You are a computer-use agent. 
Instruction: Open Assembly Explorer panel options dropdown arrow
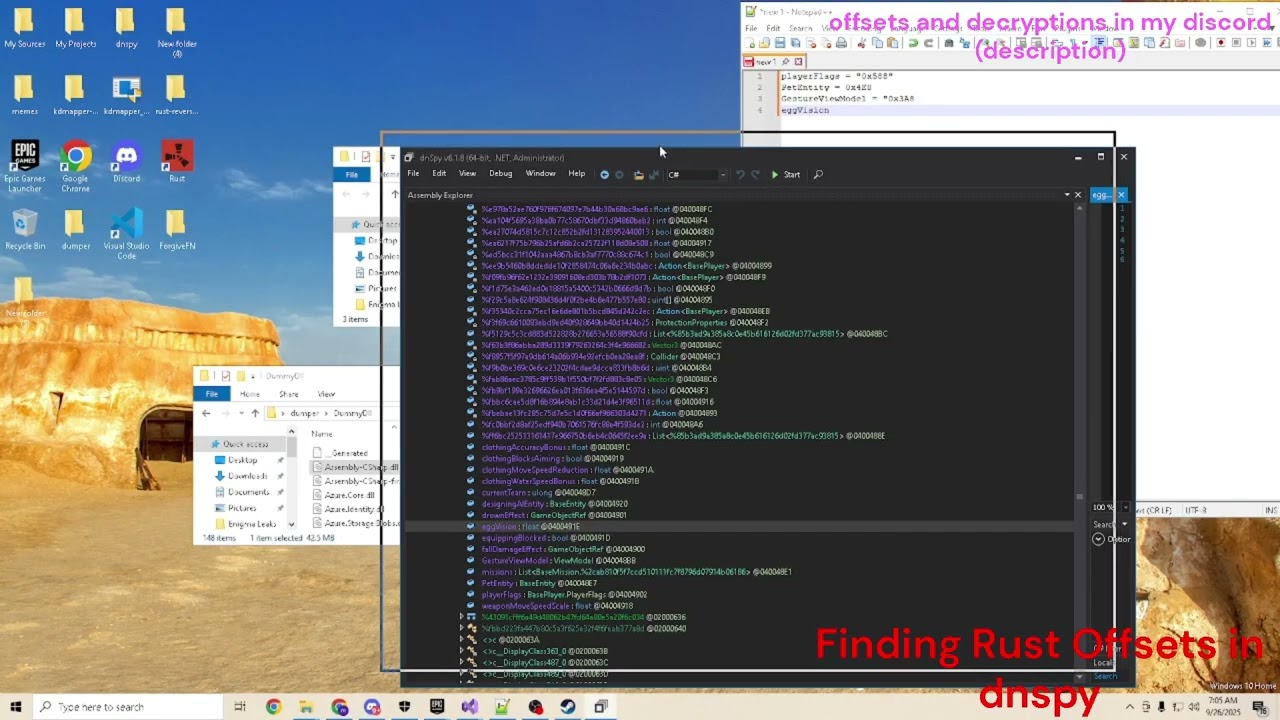click(1067, 195)
